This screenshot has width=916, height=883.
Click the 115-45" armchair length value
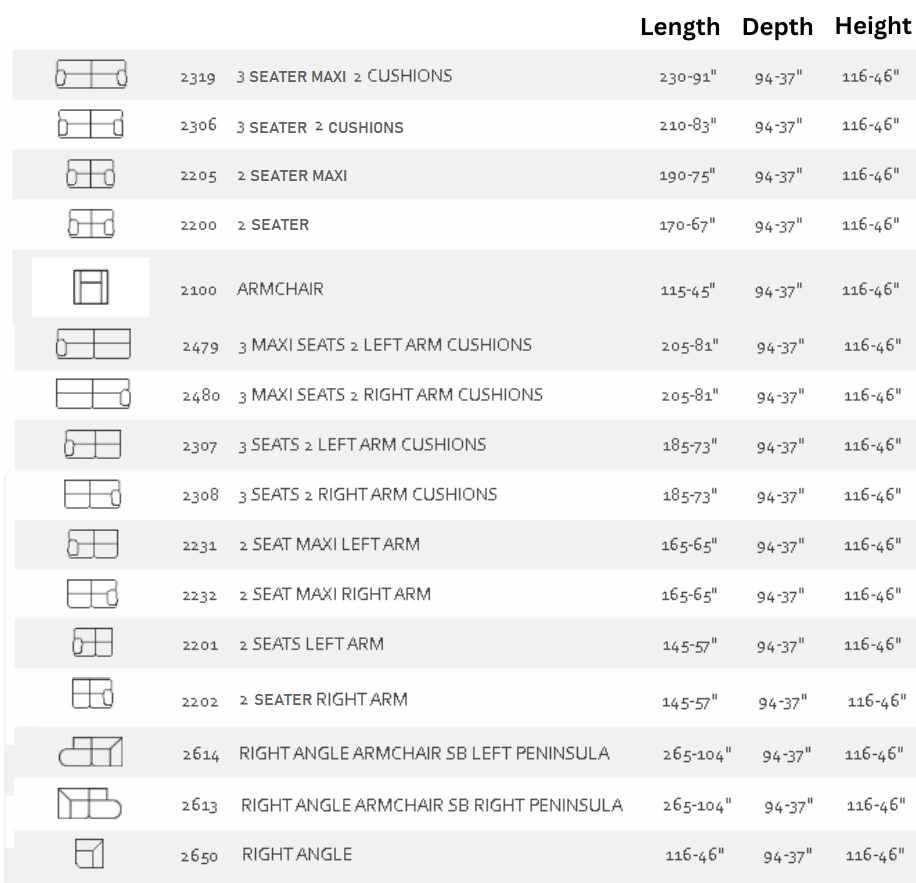pyautogui.click(x=689, y=291)
